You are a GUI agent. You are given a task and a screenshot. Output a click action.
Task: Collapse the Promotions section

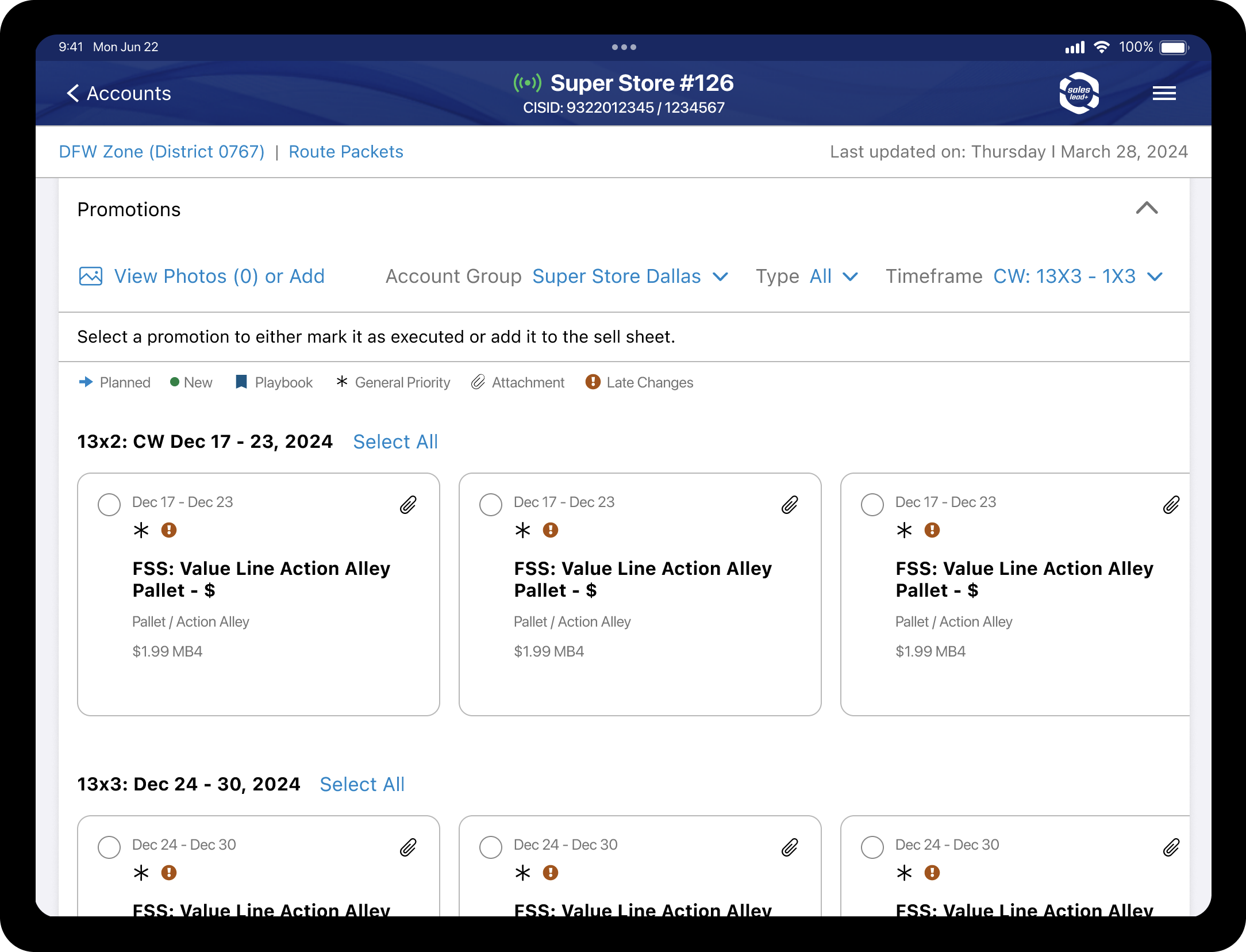click(x=1147, y=208)
